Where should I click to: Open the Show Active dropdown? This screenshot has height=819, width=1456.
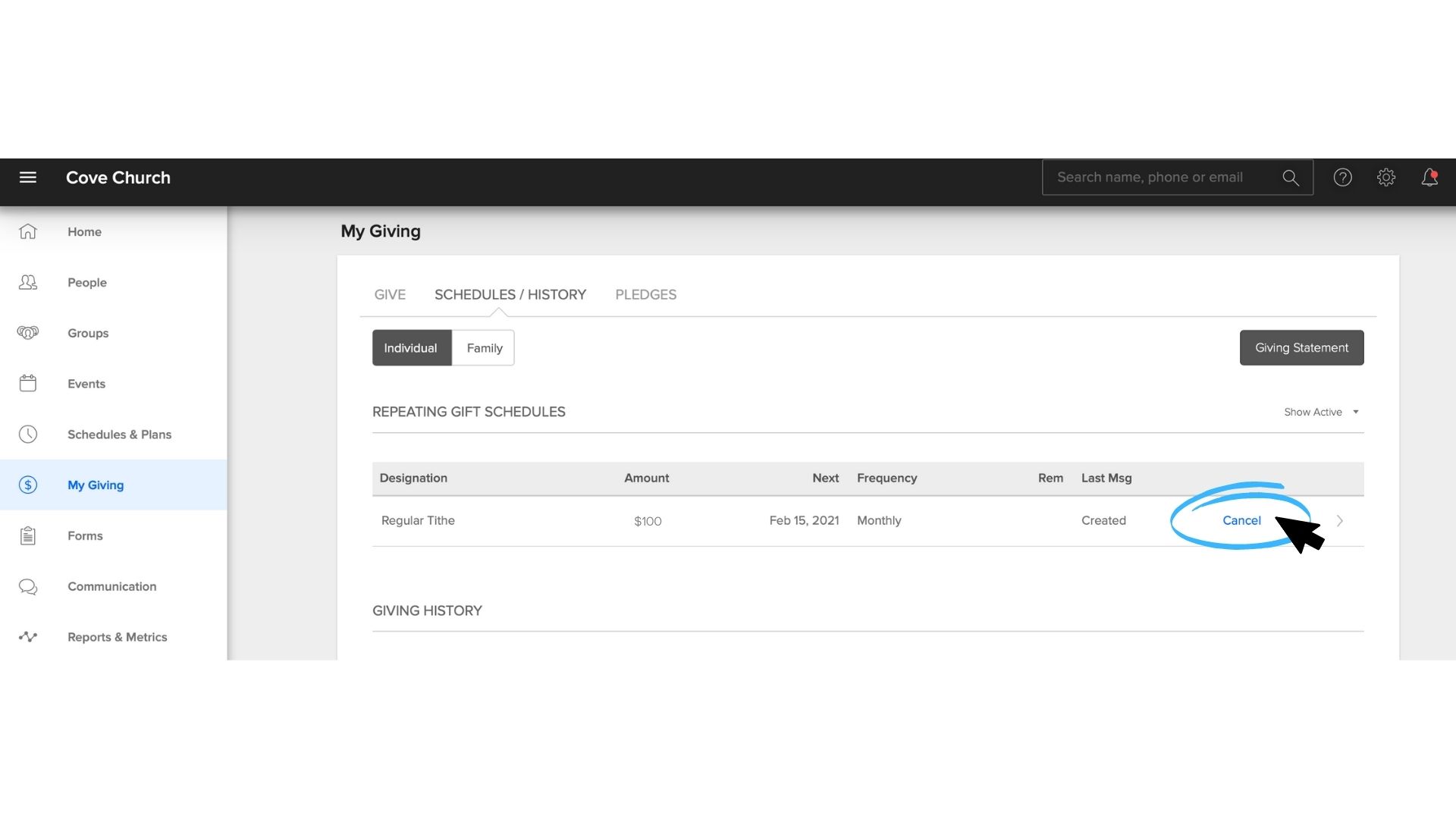click(1321, 412)
